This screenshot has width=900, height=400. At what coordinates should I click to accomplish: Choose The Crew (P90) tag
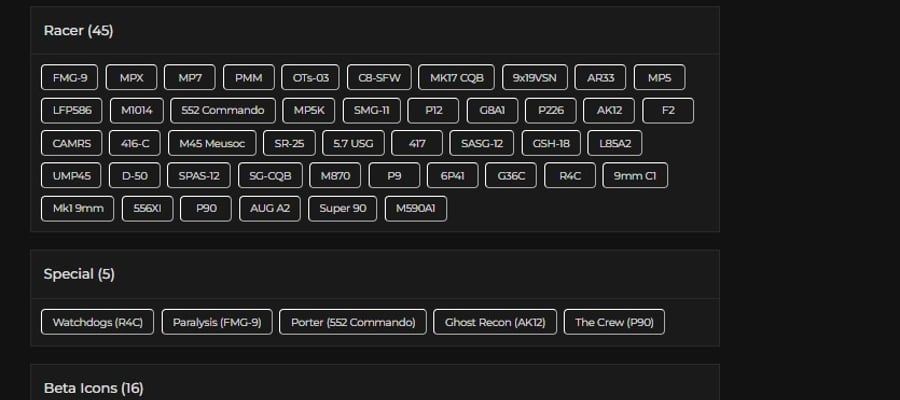tap(614, 322)
